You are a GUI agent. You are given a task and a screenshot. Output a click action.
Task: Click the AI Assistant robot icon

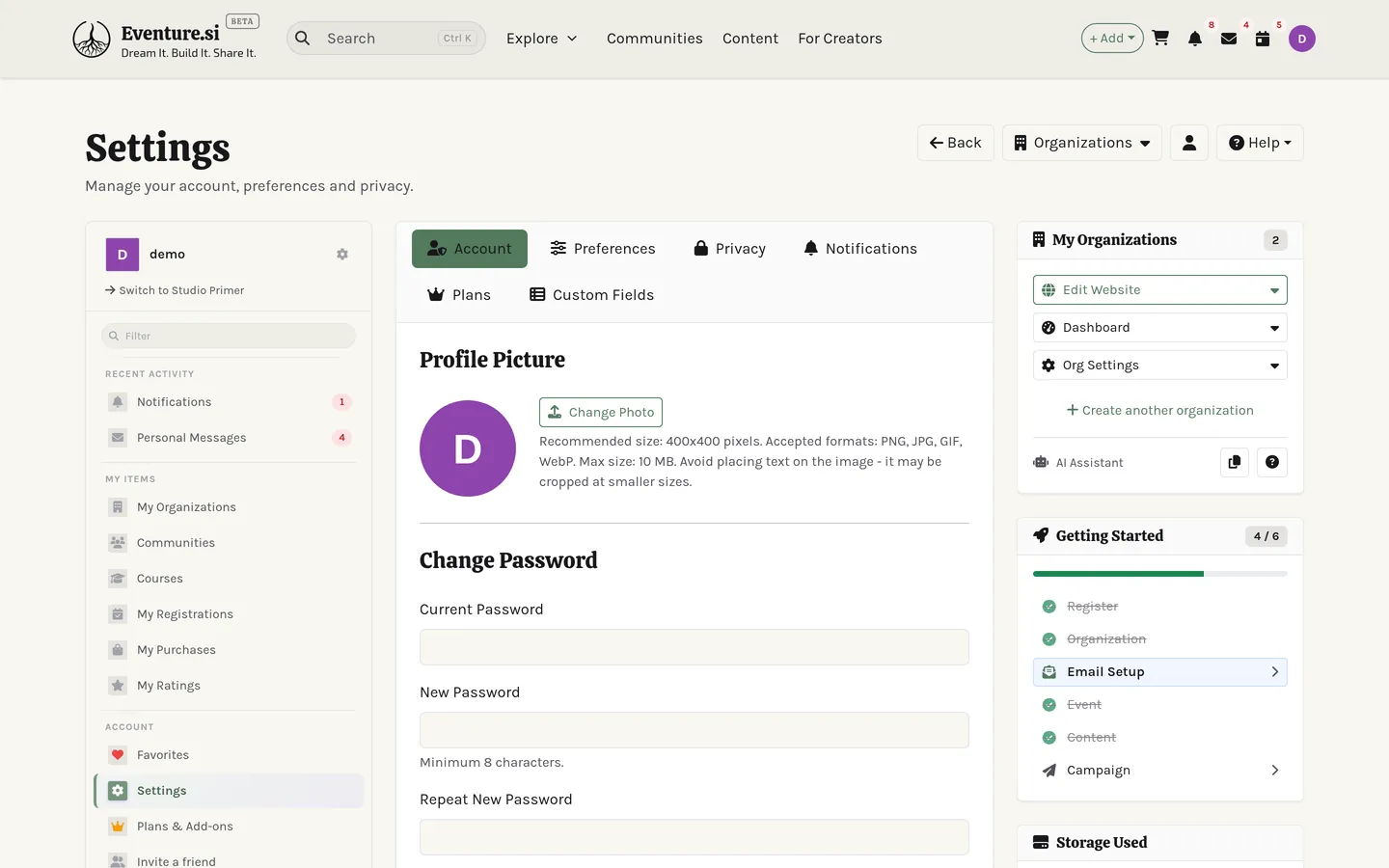[1041, 462]
